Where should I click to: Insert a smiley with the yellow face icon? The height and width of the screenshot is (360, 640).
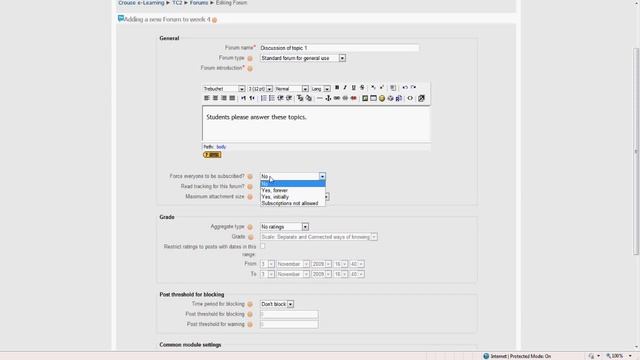pyautogui.click(x=382, y=98)
